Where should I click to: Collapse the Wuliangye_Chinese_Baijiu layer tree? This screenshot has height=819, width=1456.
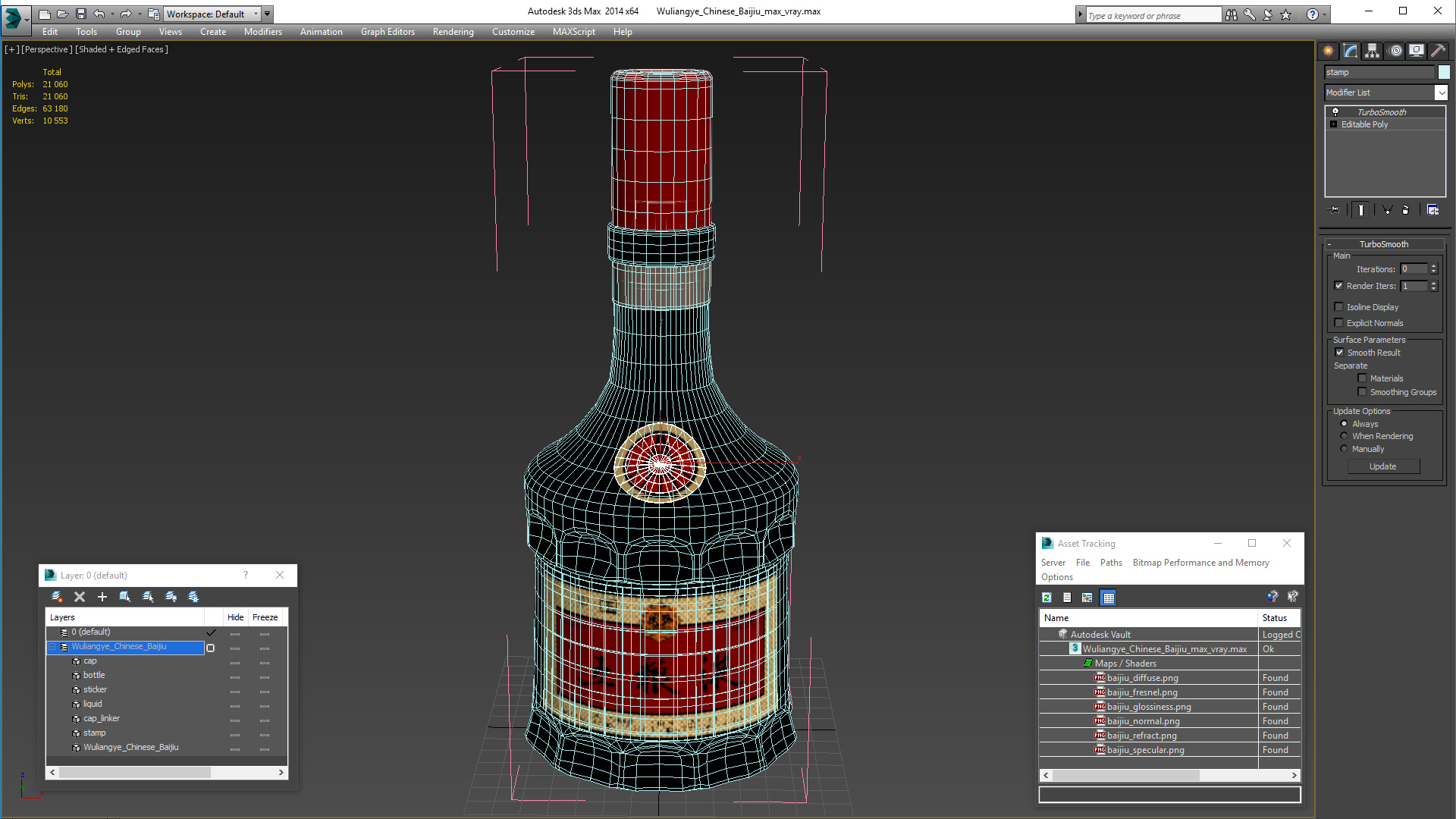[52, 647]
